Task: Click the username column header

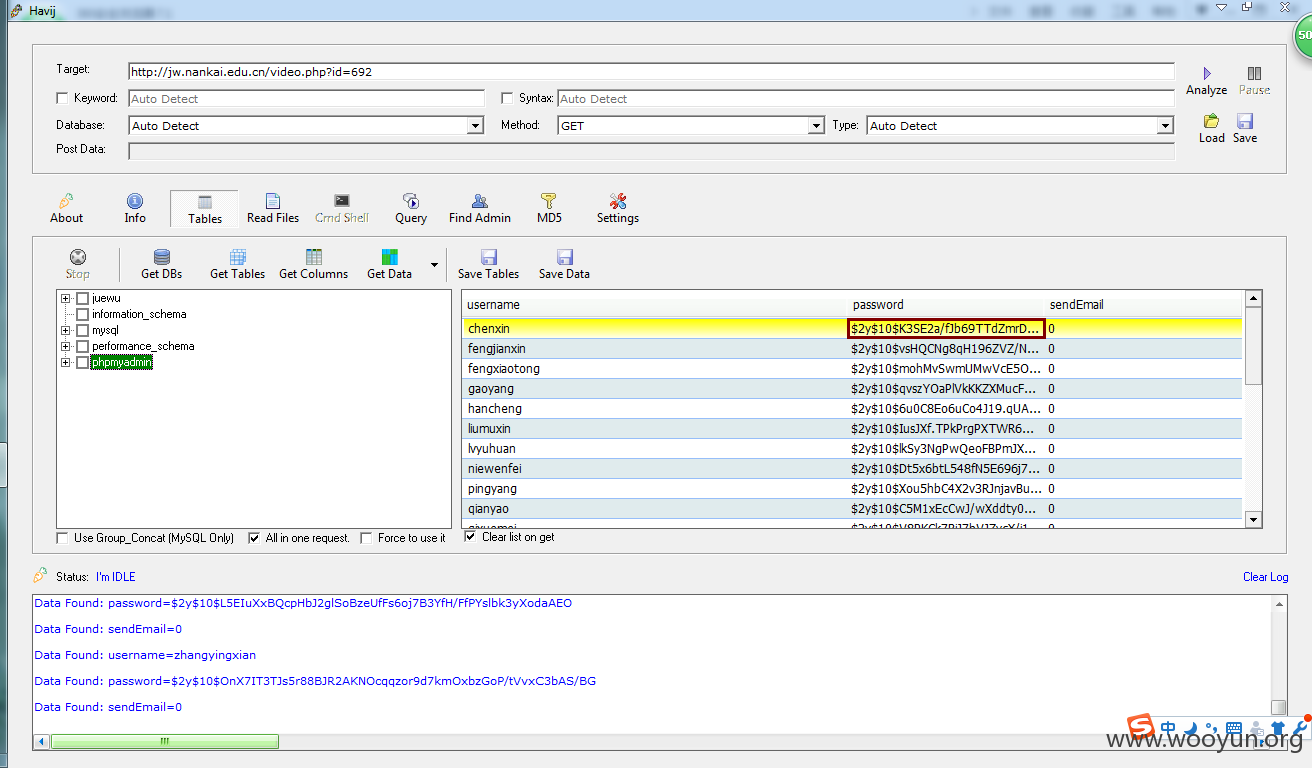Action: coord(654,304)
